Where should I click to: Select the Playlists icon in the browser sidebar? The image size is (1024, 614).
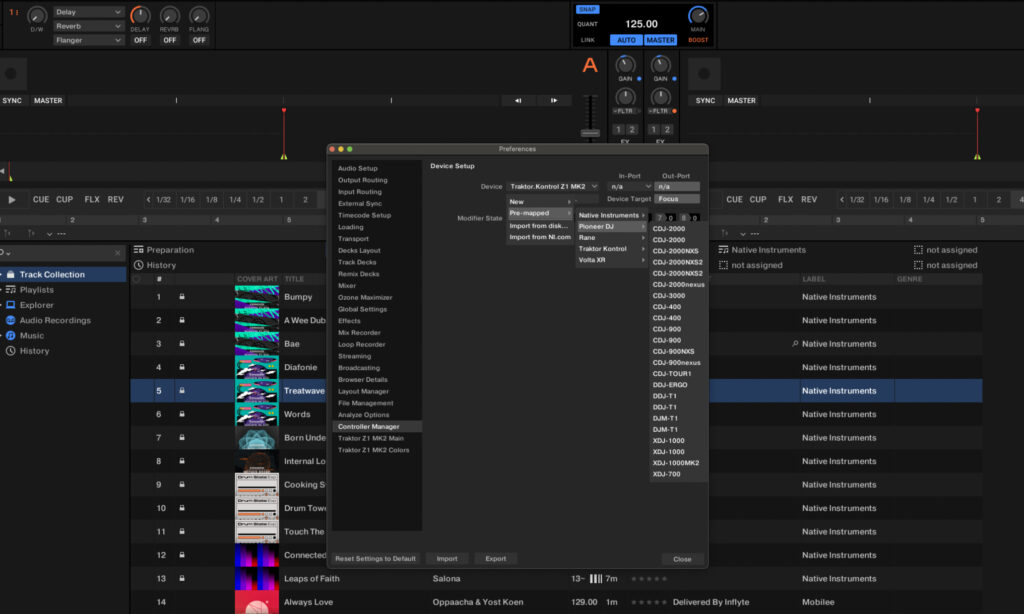(9, 289)
